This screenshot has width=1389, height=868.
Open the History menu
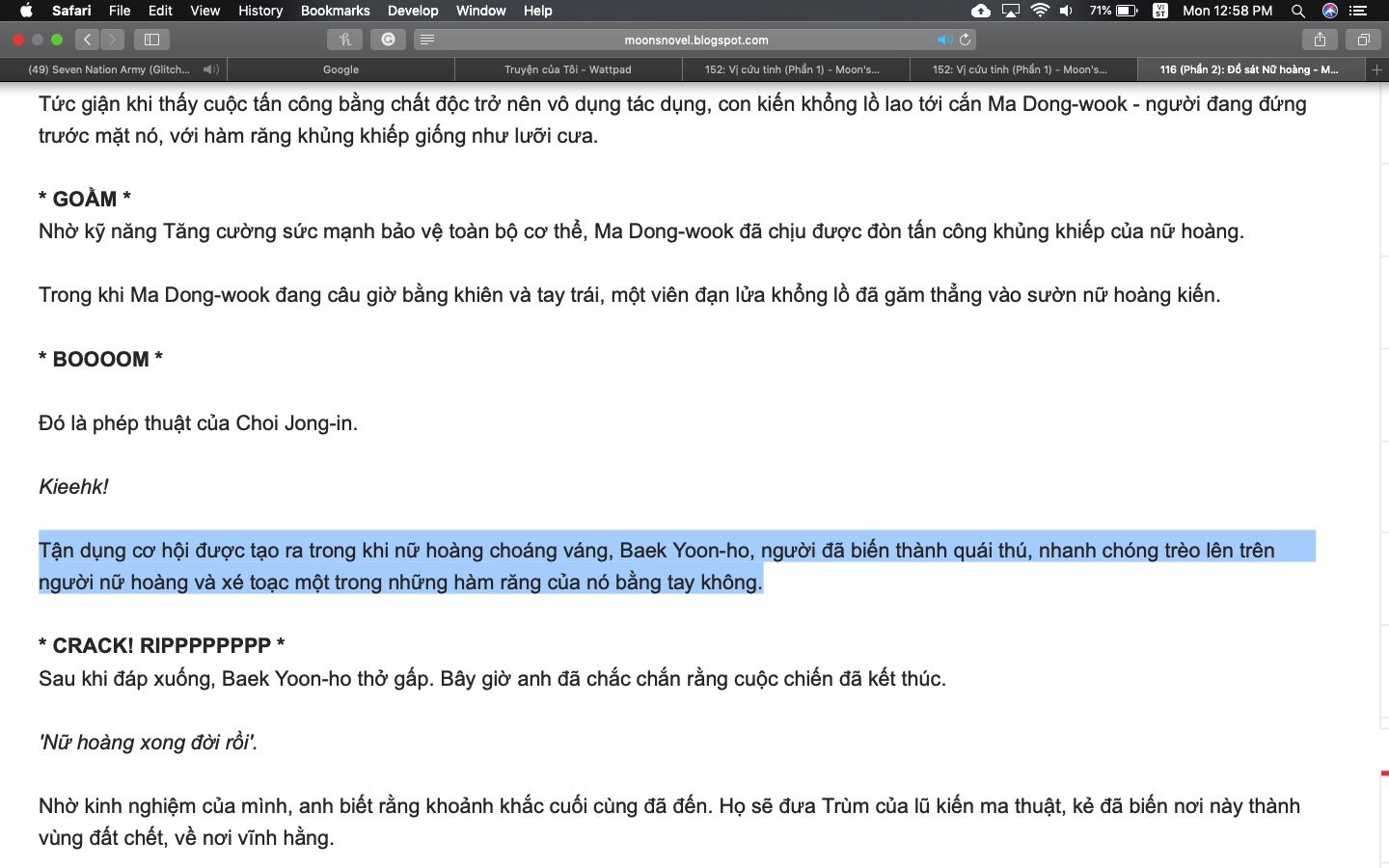pos(260,11)
